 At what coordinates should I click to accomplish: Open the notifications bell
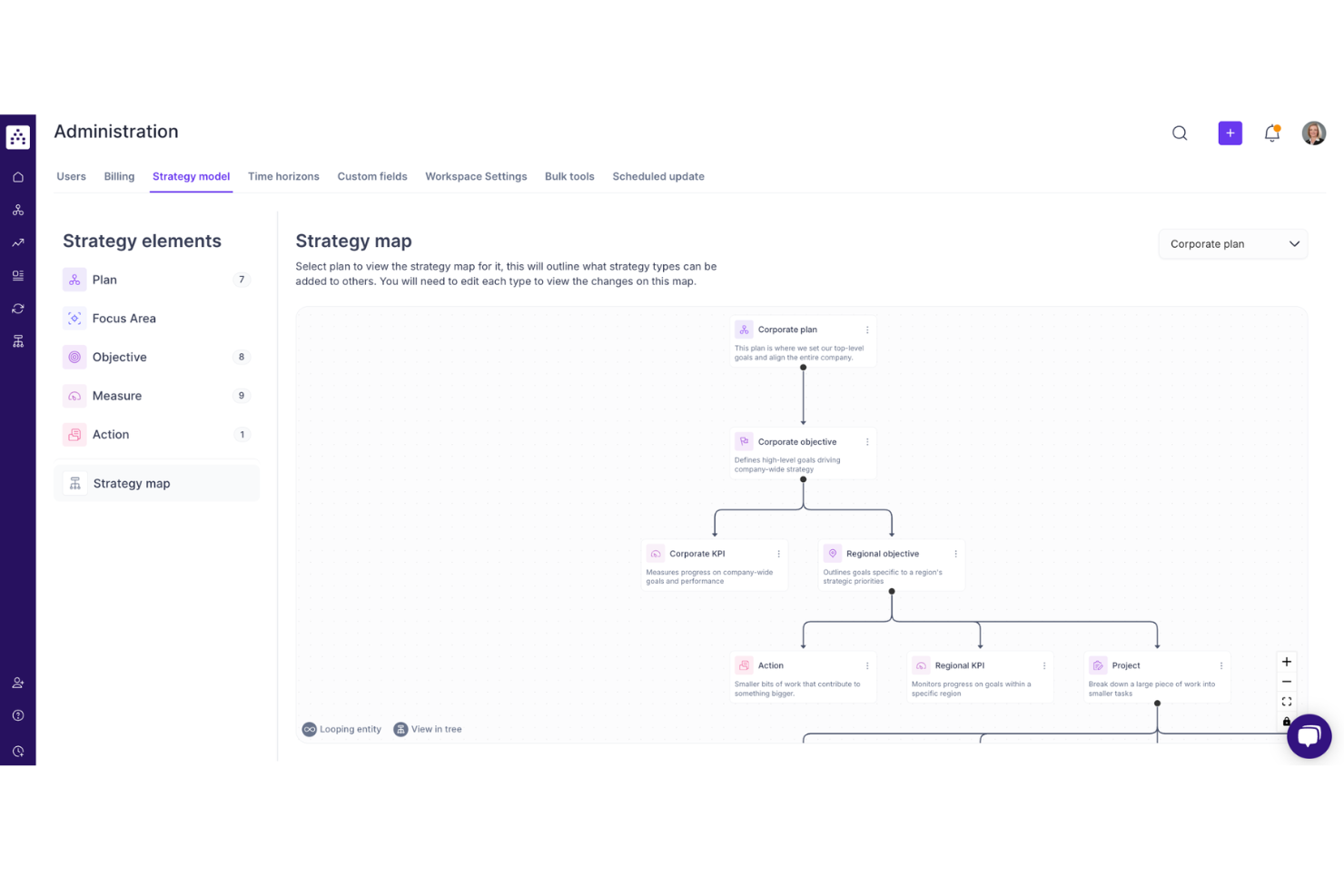[1271, 133]
